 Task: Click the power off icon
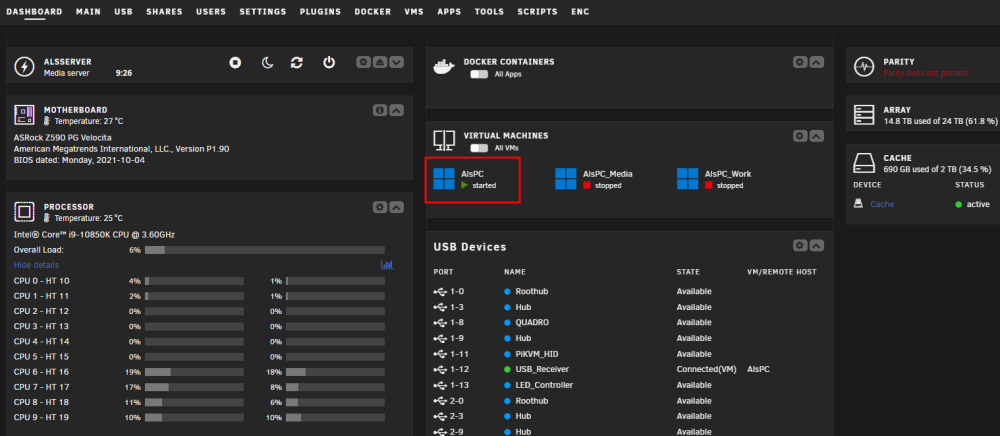click(x=328, y=62)
